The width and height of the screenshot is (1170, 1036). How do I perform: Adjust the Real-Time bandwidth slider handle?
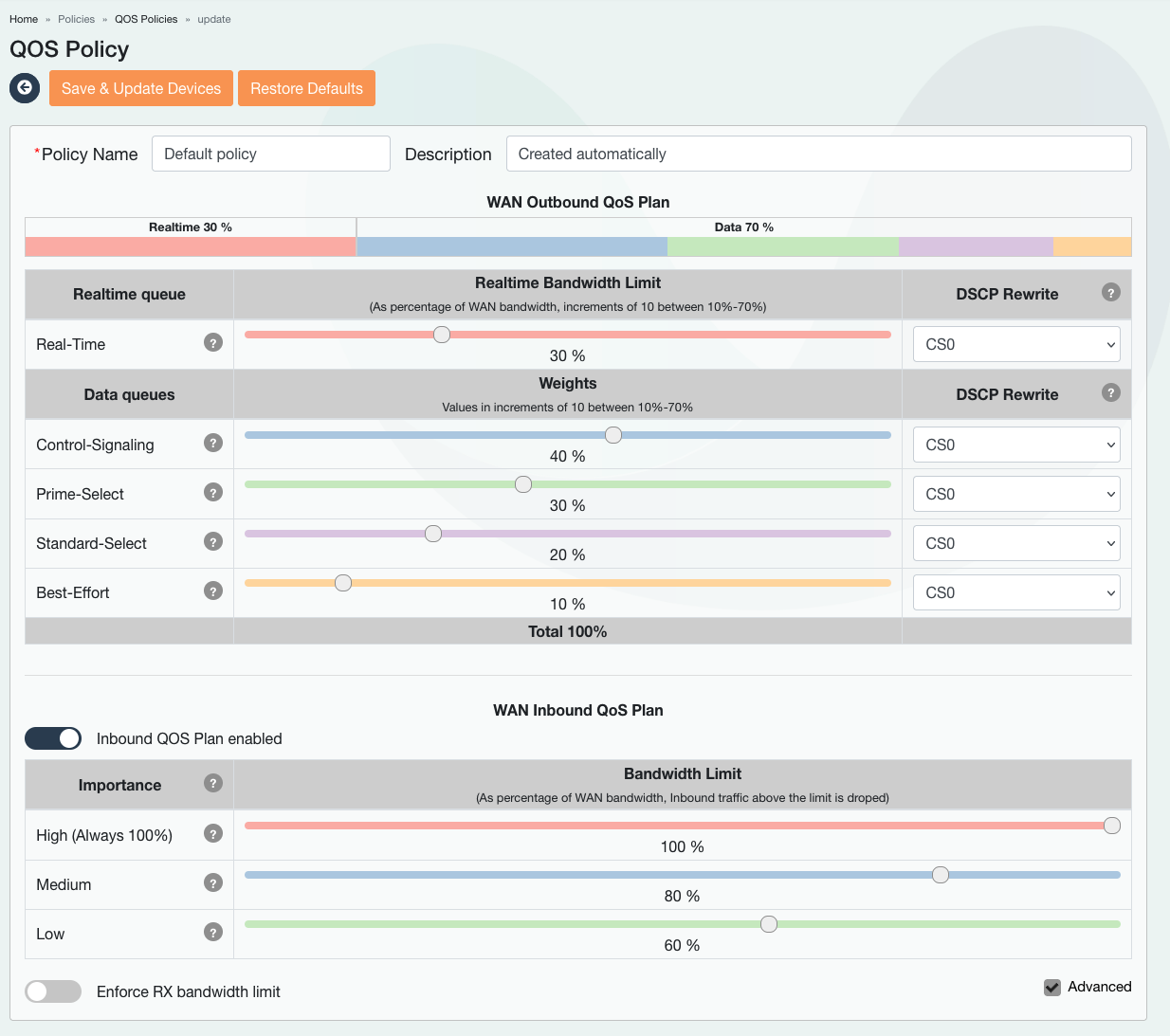point(442,335)
